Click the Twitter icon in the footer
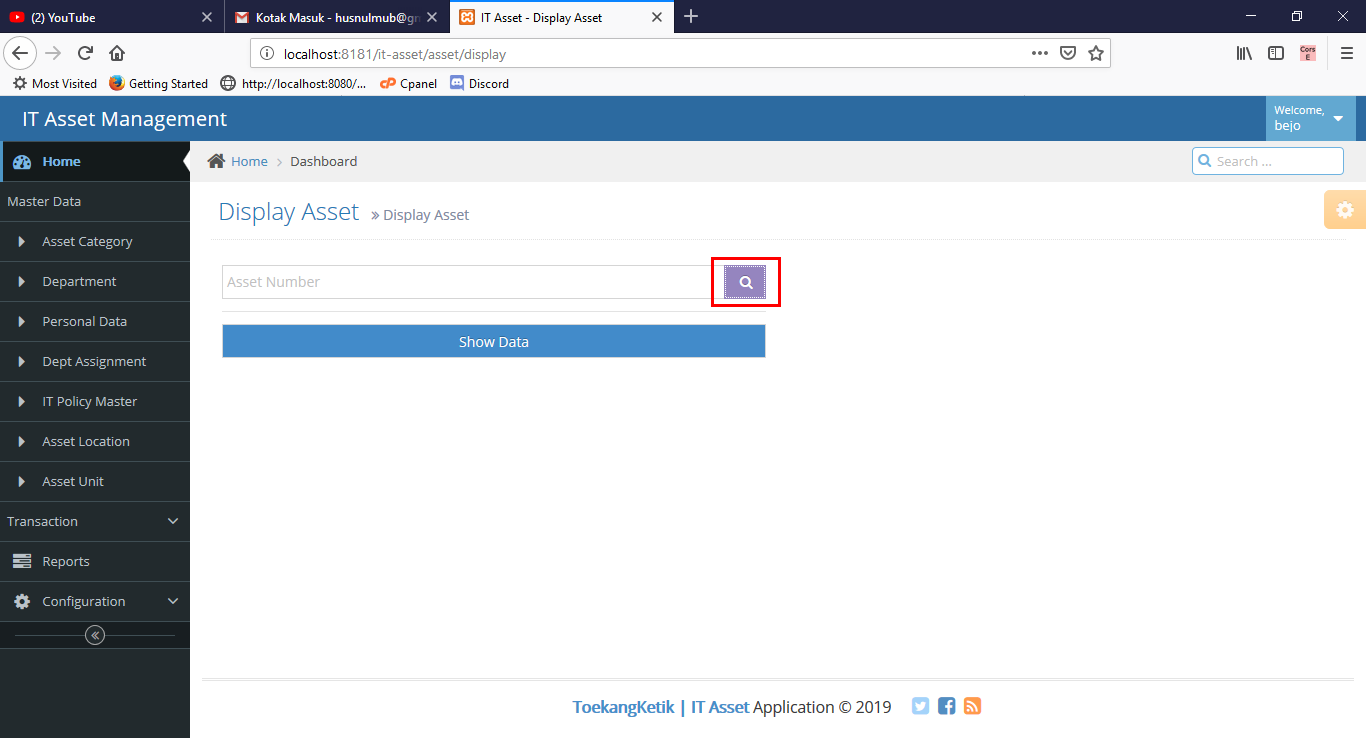Viewport: 1366px width, 738px height. click(920, 706)
